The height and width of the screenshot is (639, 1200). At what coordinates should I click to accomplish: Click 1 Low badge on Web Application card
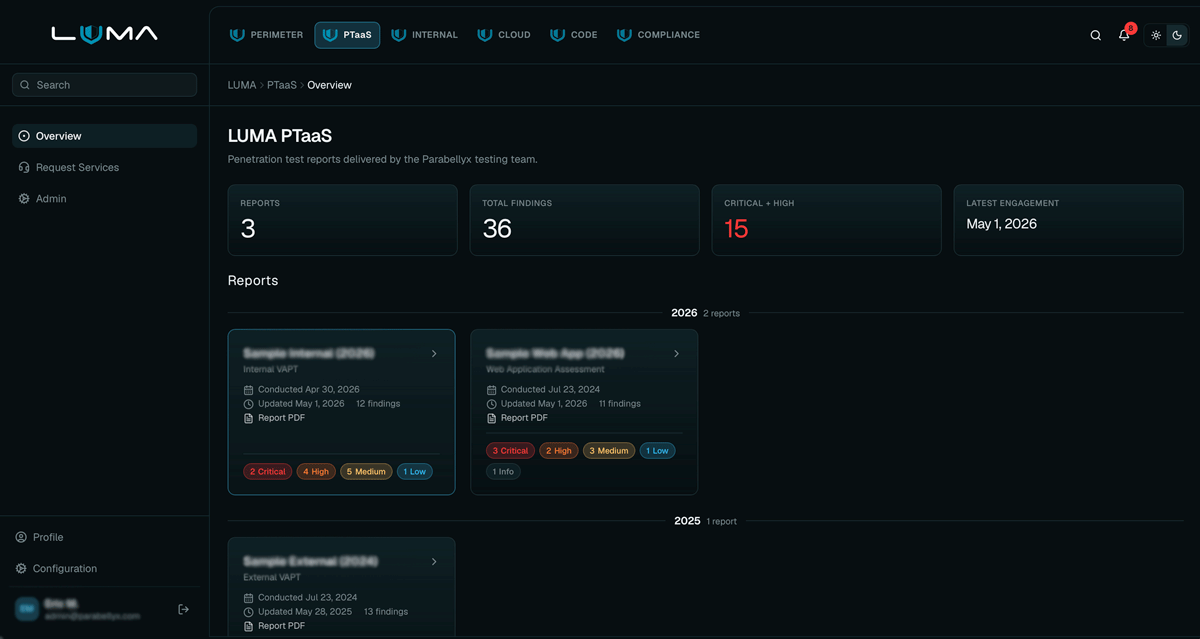tap(658, 450)
